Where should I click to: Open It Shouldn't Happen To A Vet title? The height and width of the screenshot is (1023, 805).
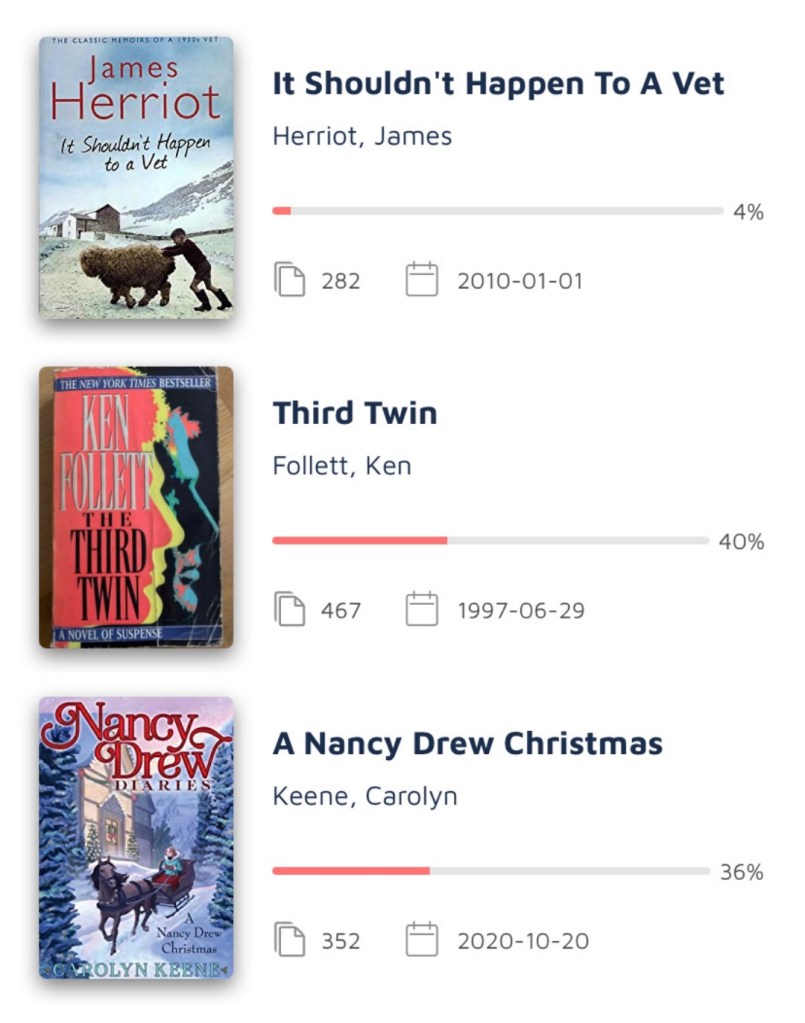[498, 84]
